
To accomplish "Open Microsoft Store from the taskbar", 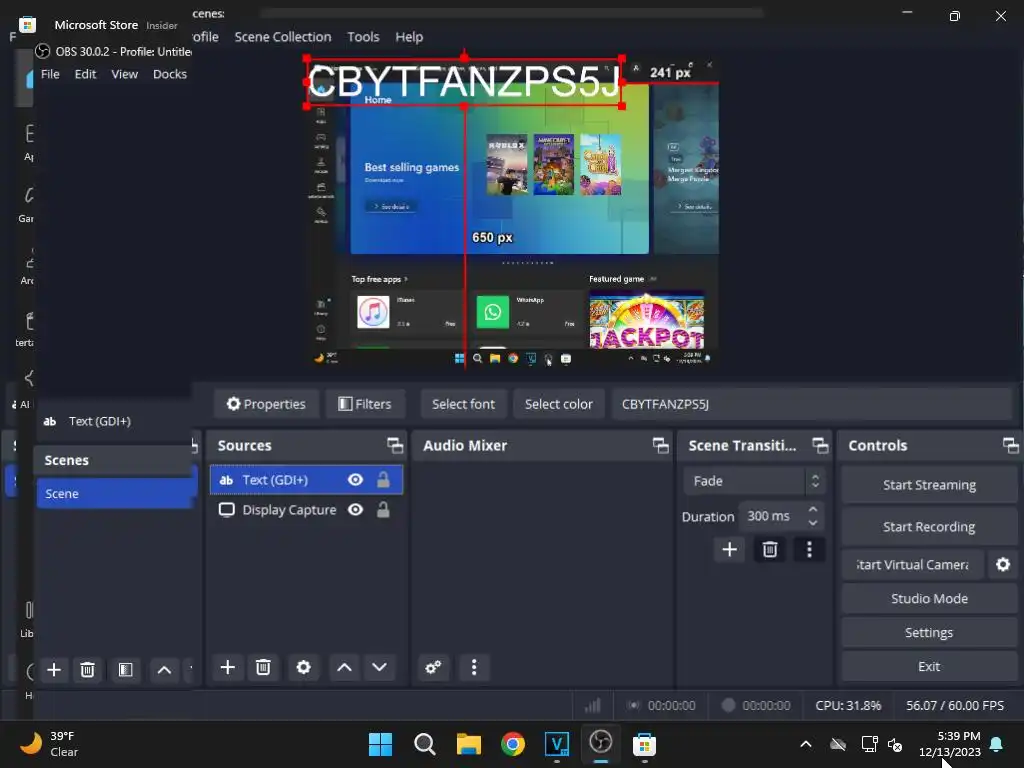I will (x=644, y=744).
